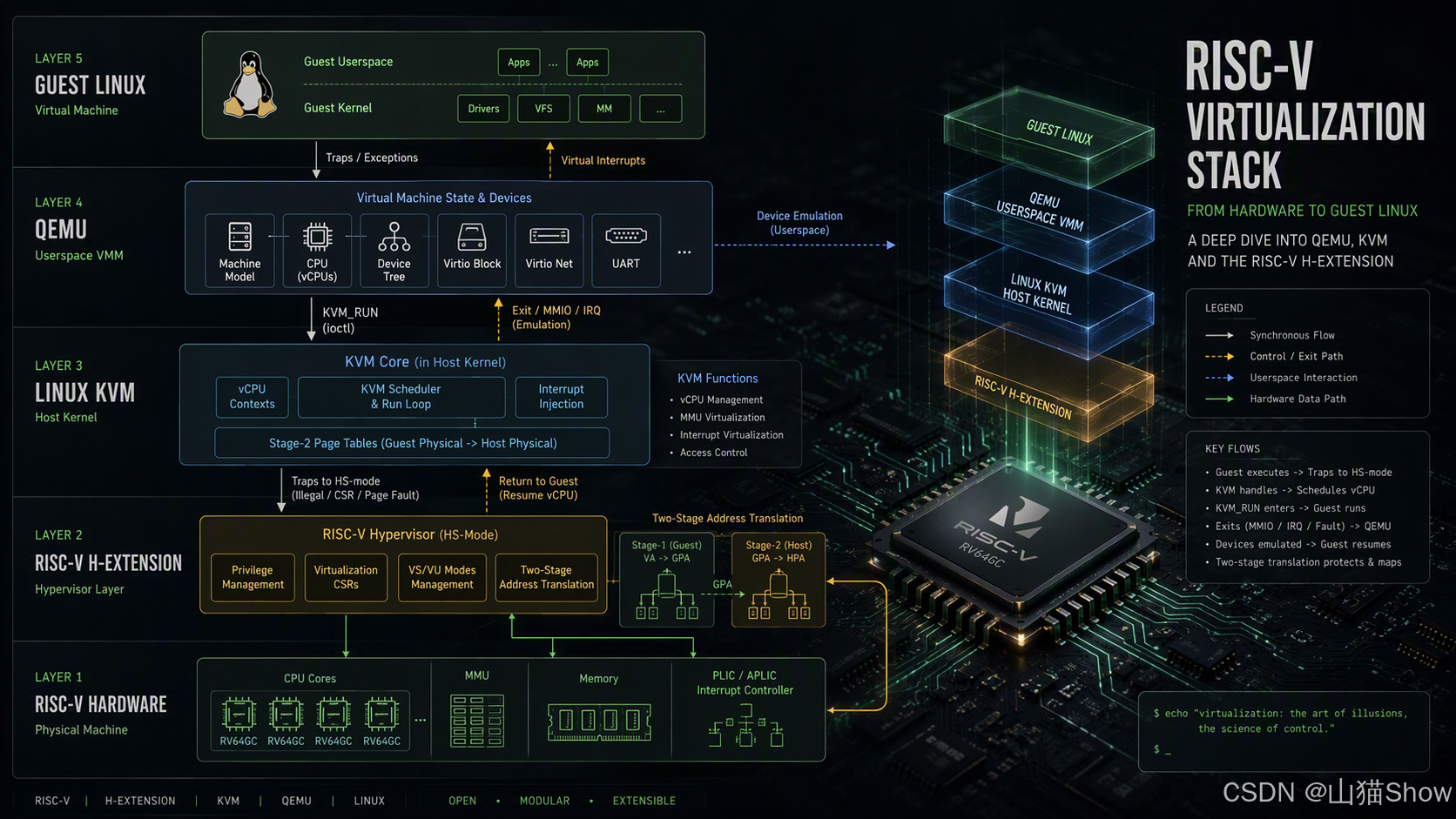Viewport: 1456px width, 819px height.
Task: Click the "OPEN" footer tag
Action: pyautogui.click(x=462, y=801)
